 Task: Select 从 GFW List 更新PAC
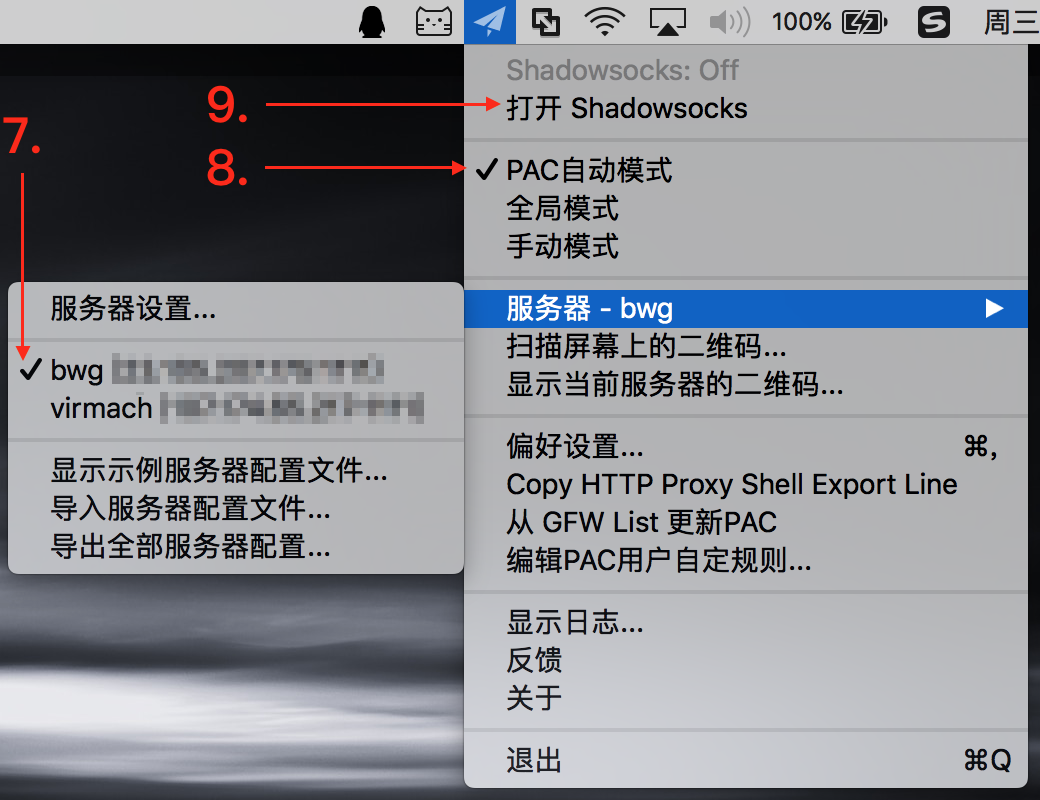tap(746, 522)
